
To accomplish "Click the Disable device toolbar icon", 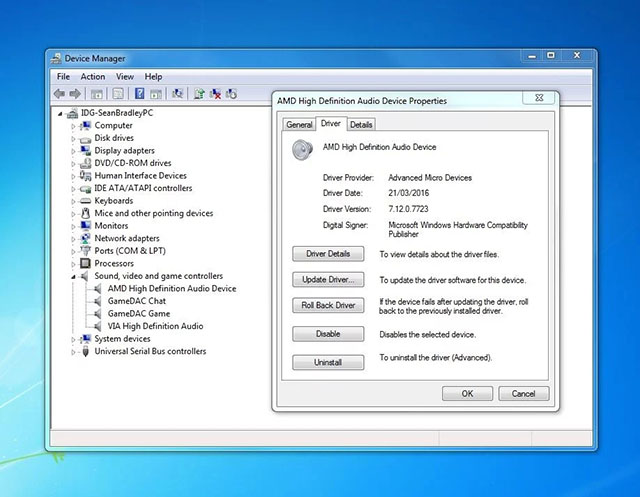I will (x=231, y=94).
